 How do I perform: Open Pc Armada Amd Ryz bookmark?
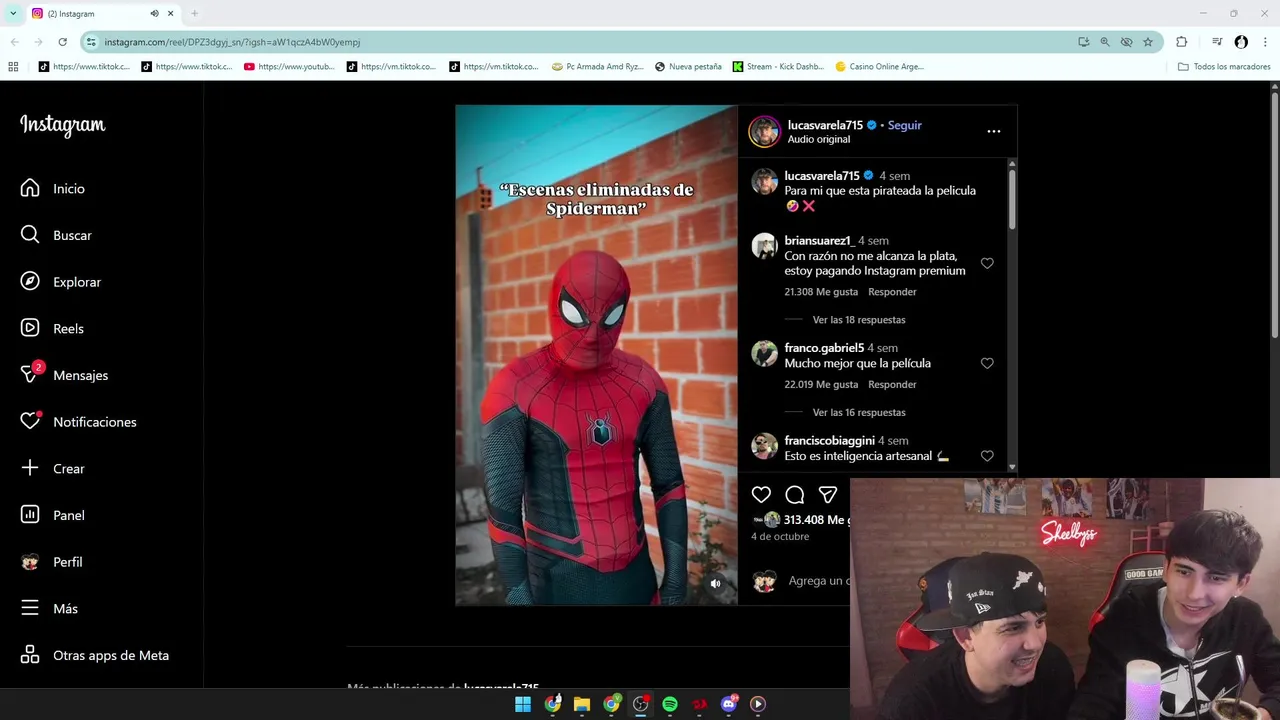pos(598,67)
